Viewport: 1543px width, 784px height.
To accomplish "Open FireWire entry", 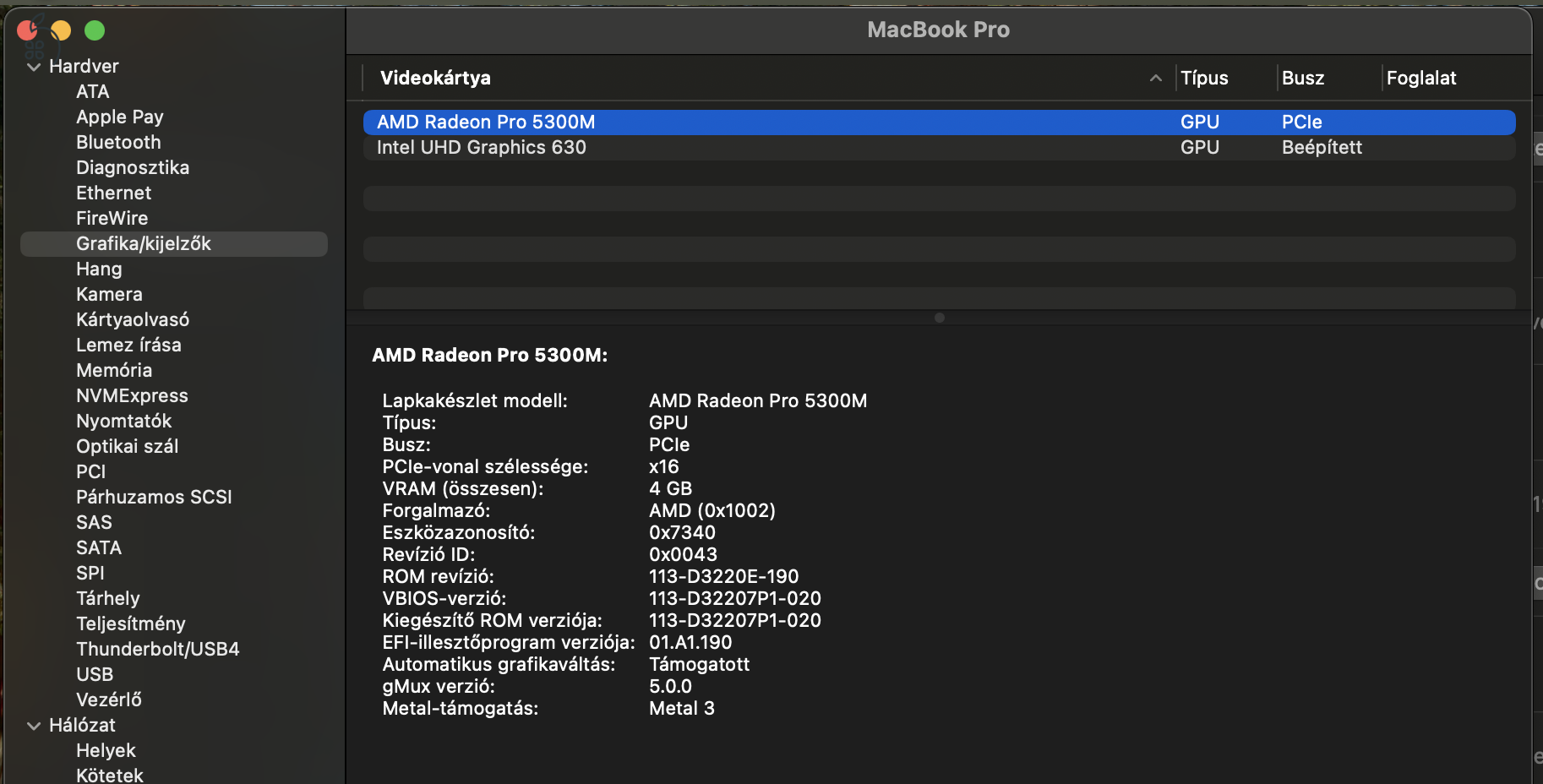I will (112, 218).
